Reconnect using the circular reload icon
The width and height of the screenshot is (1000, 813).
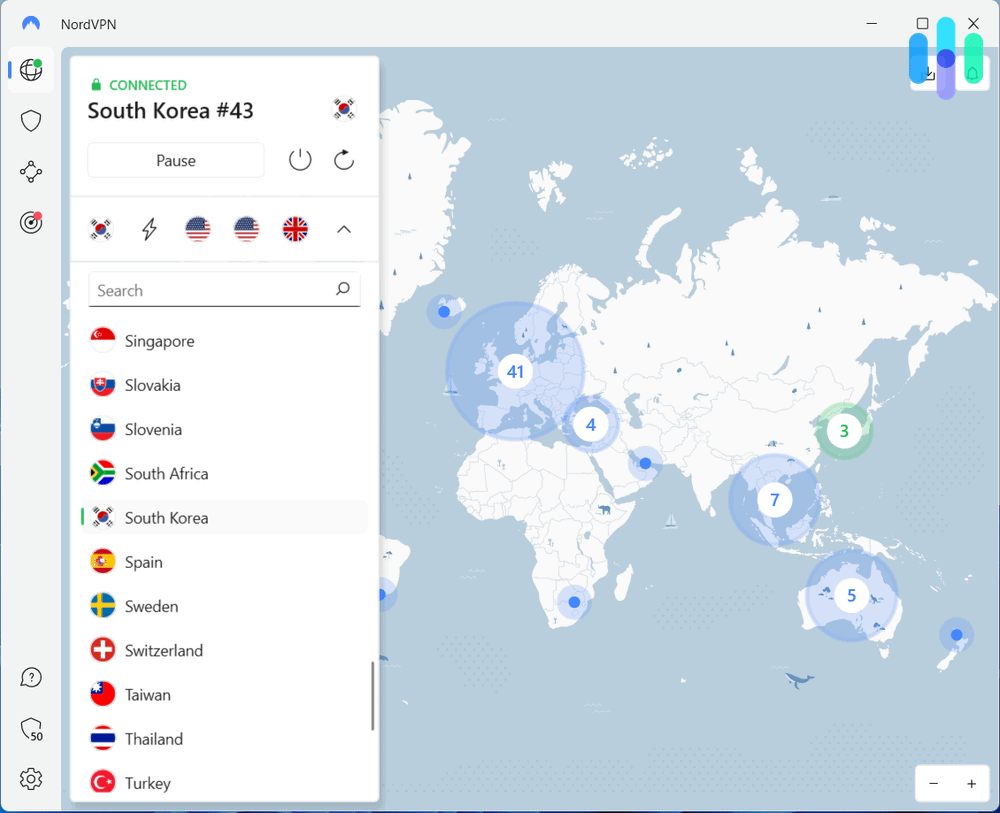pos(343,160)
